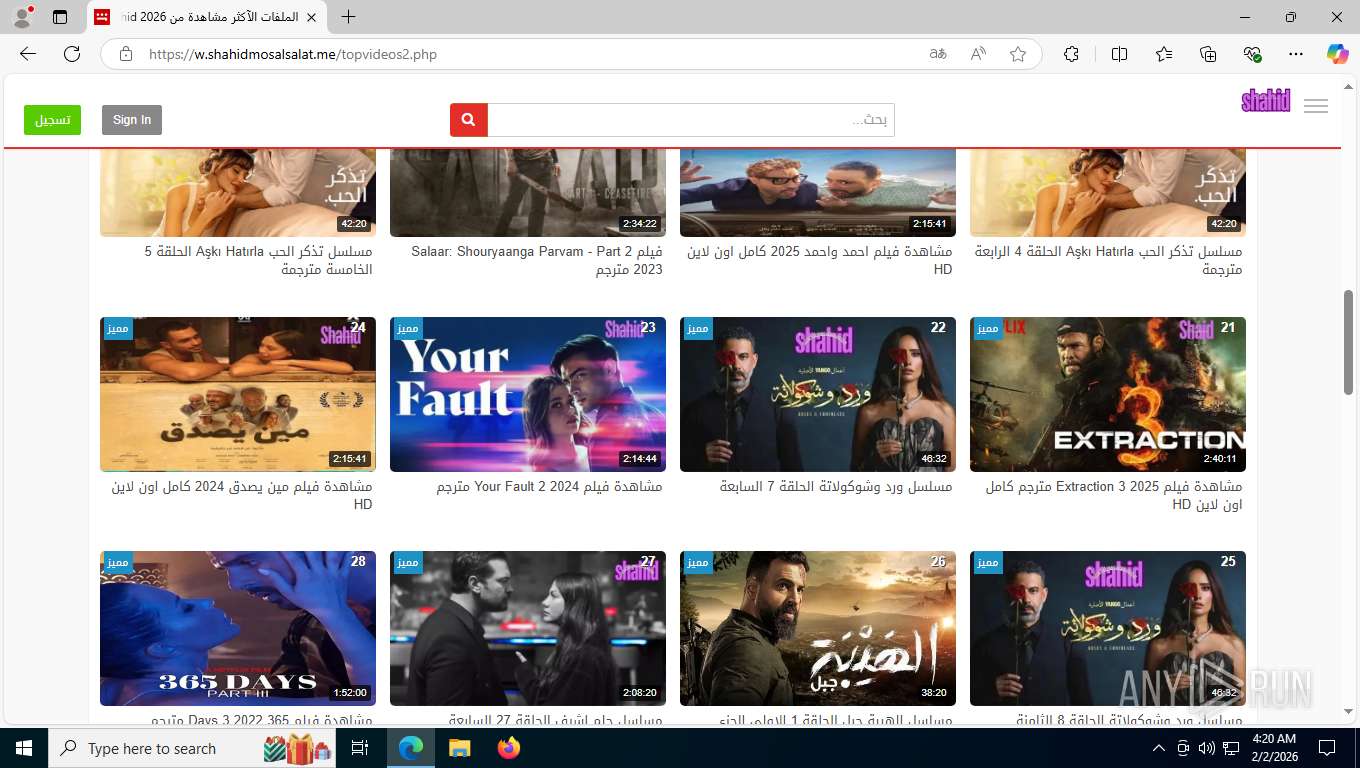
Task: Open the Favorites list icon
Action: pos(1164,54)
